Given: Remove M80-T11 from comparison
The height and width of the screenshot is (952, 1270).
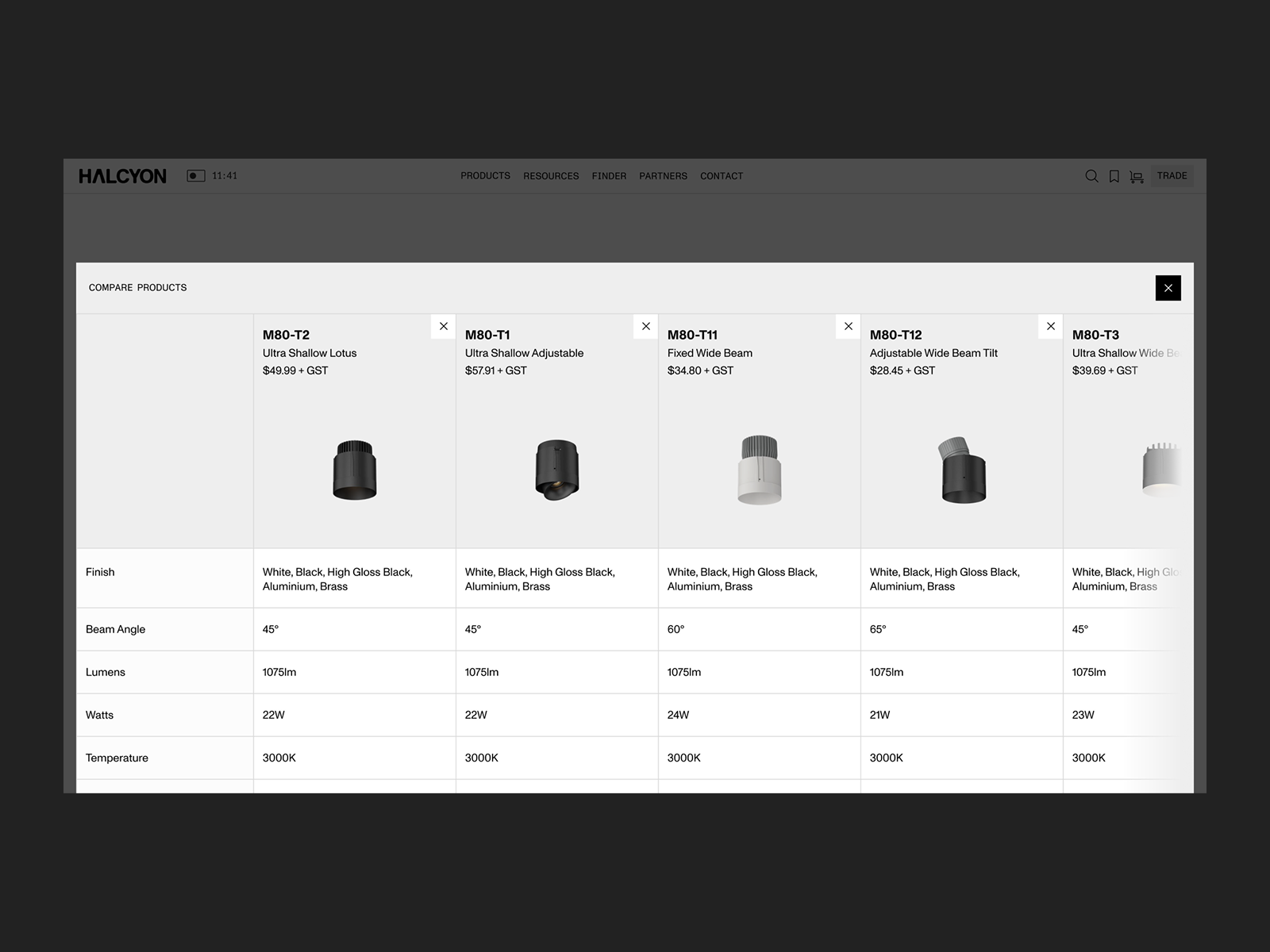Looking at the screenshot, I should point(849,326).
